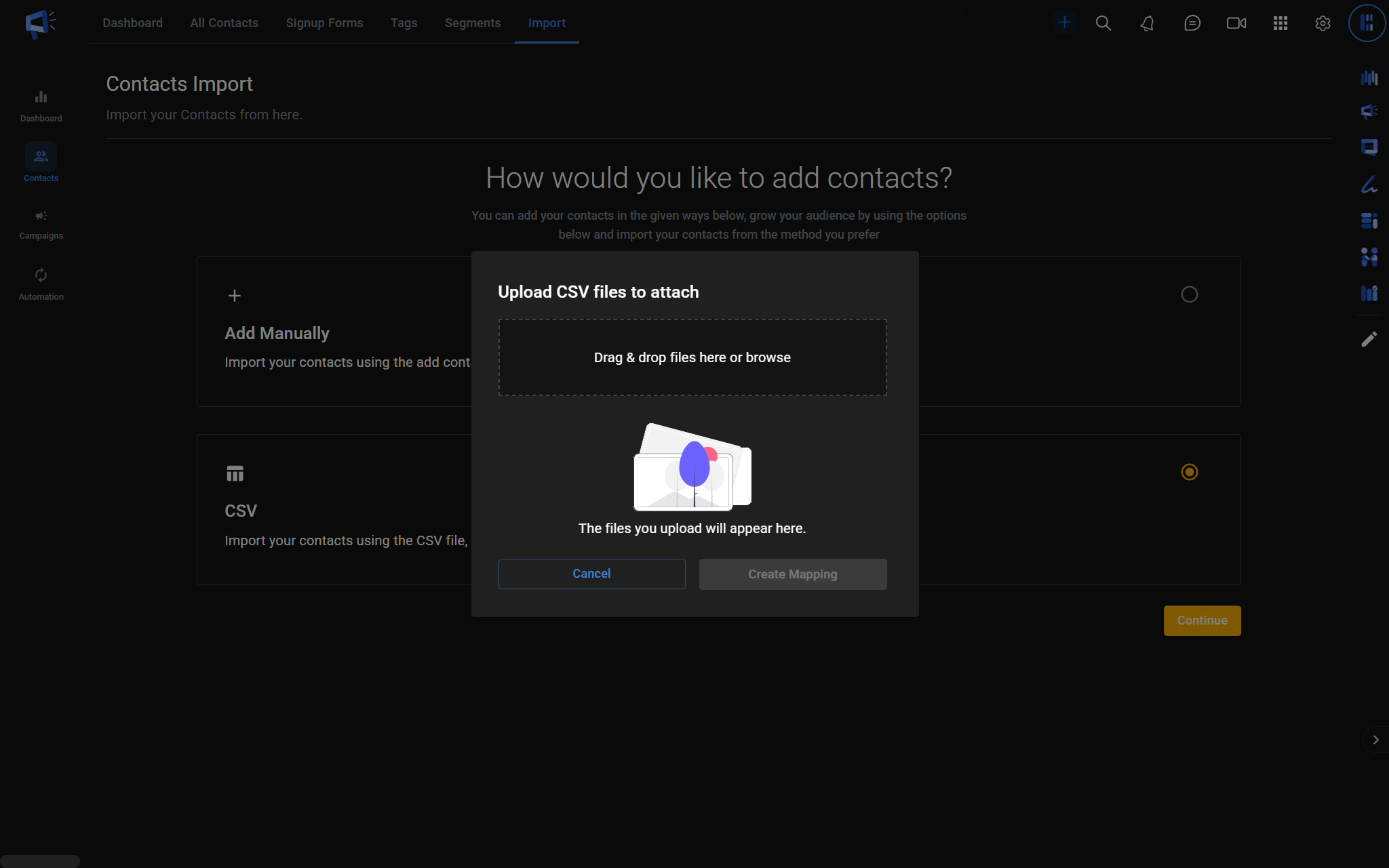Click the drag & drop browse area
The image size is (1389, 868).
tap(692, 357)
